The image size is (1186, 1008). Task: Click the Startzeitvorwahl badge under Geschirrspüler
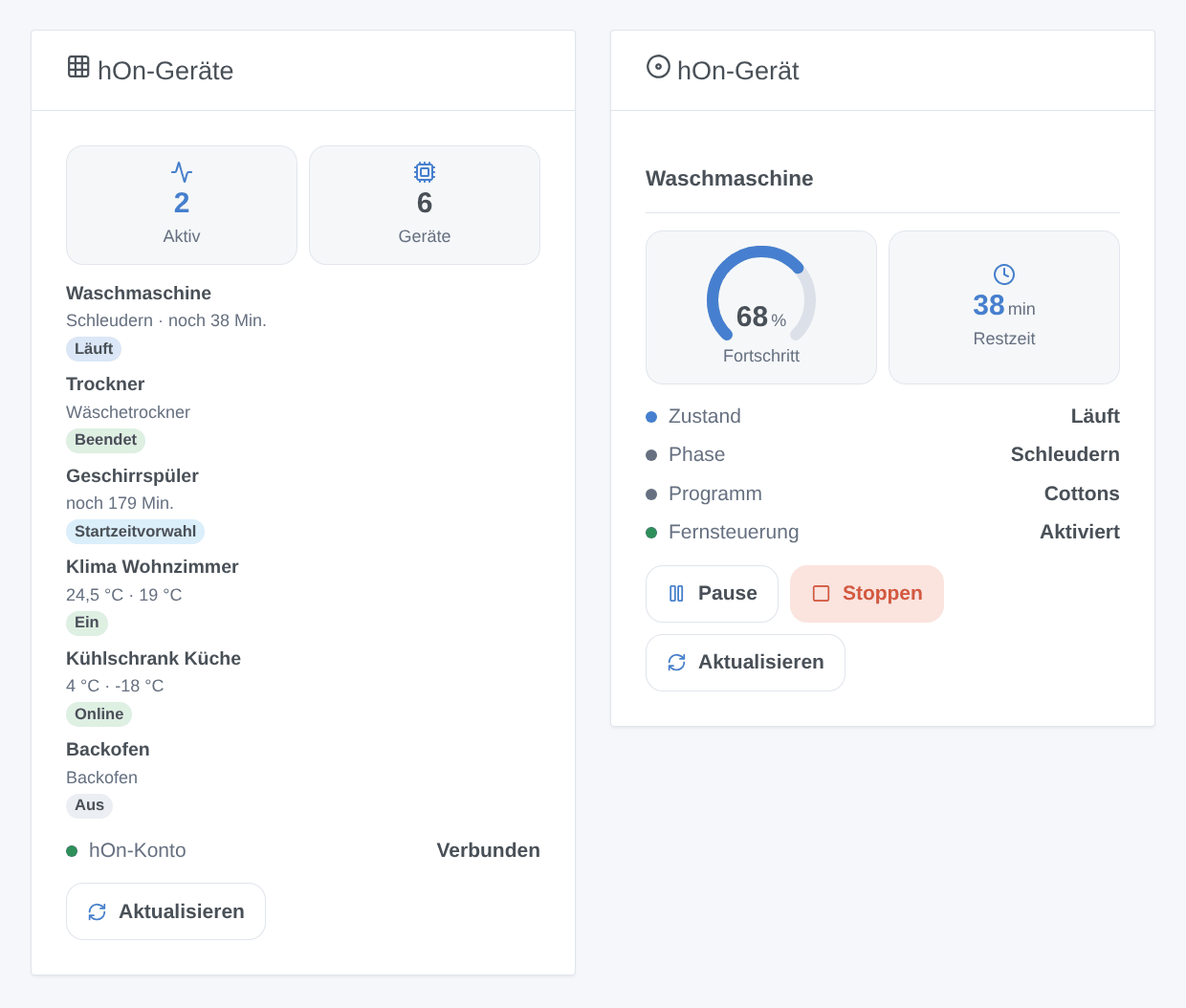click(x=135, y=532)
